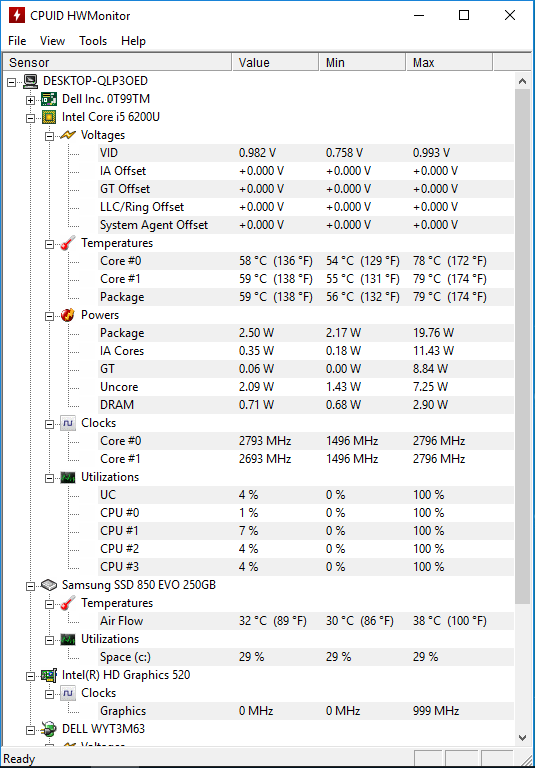Collapse the CPU Clocks section
The height and width of the screenshot is (768, 535).
(49, 424)
